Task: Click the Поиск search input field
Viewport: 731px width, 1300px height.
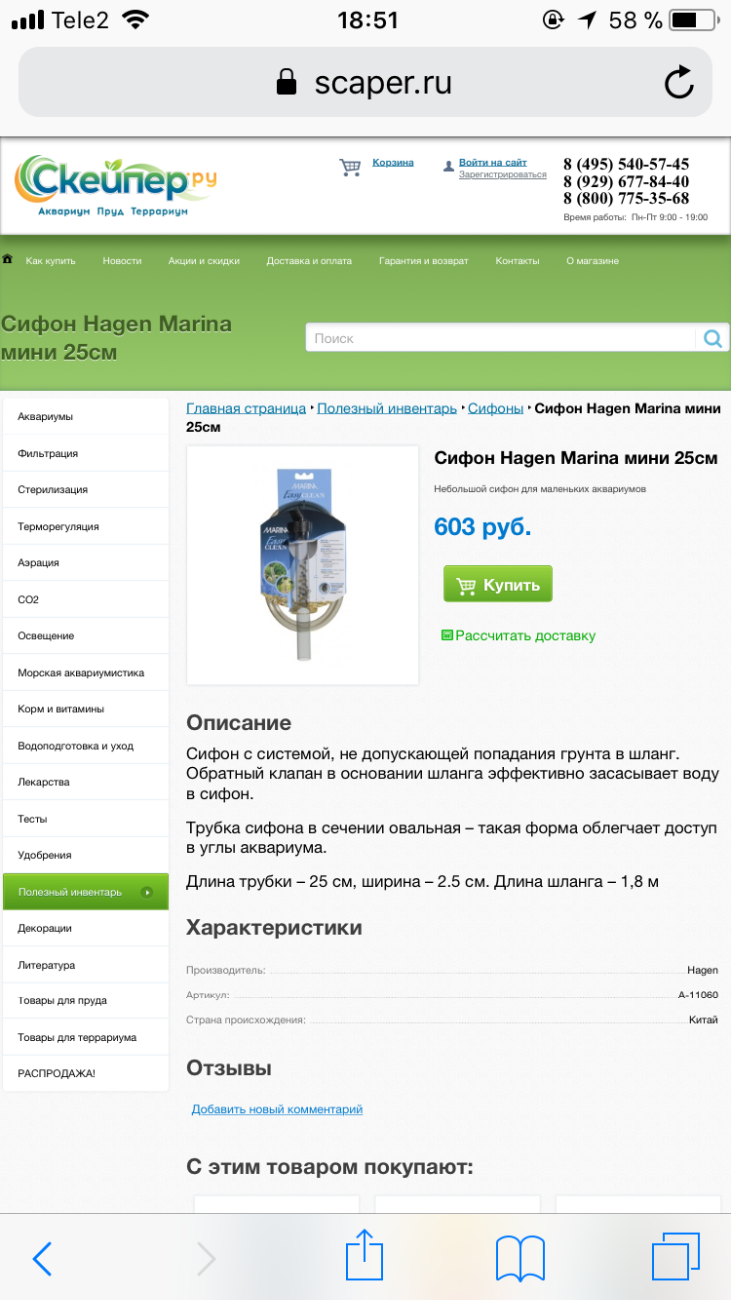Action: [500, 338]
